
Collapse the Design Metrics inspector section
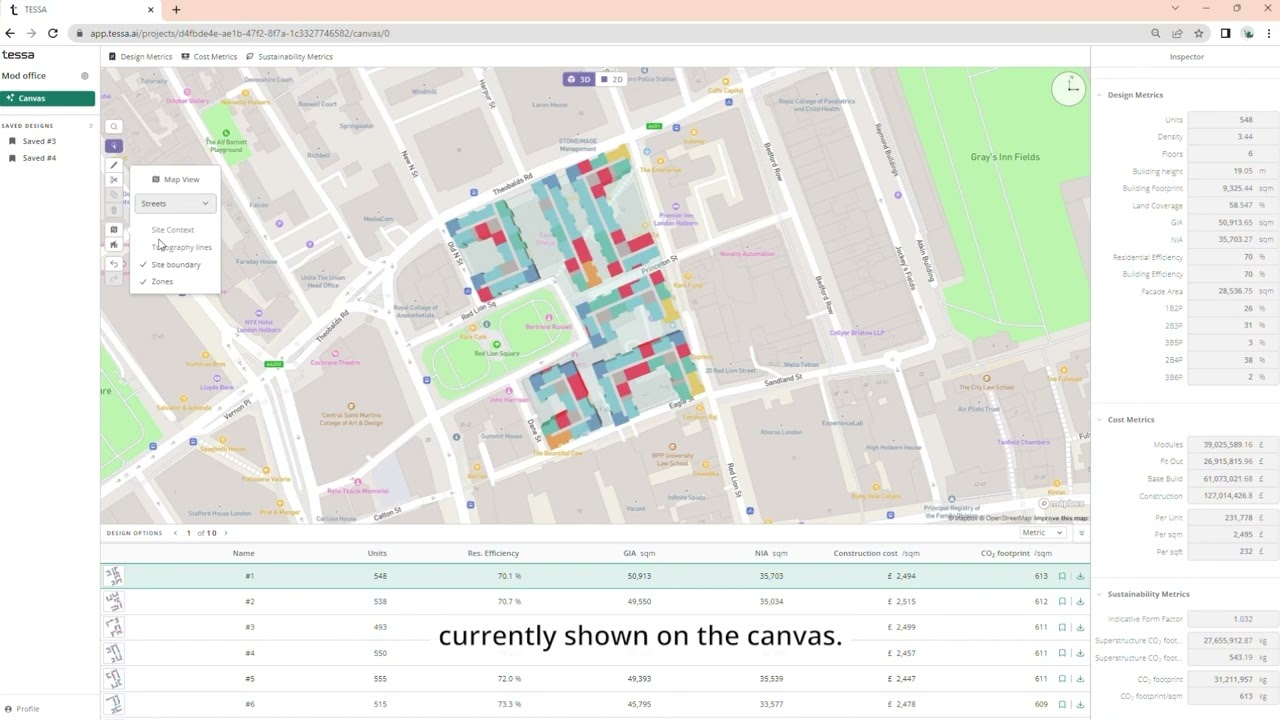tap(1099, 95)
